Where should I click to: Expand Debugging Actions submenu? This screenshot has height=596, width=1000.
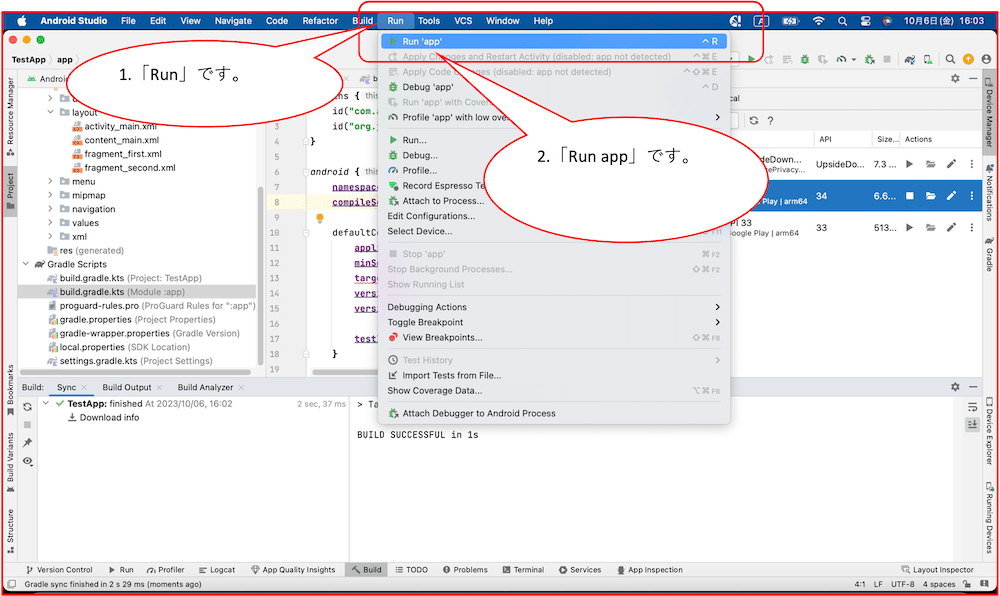[x=554, y=307]
